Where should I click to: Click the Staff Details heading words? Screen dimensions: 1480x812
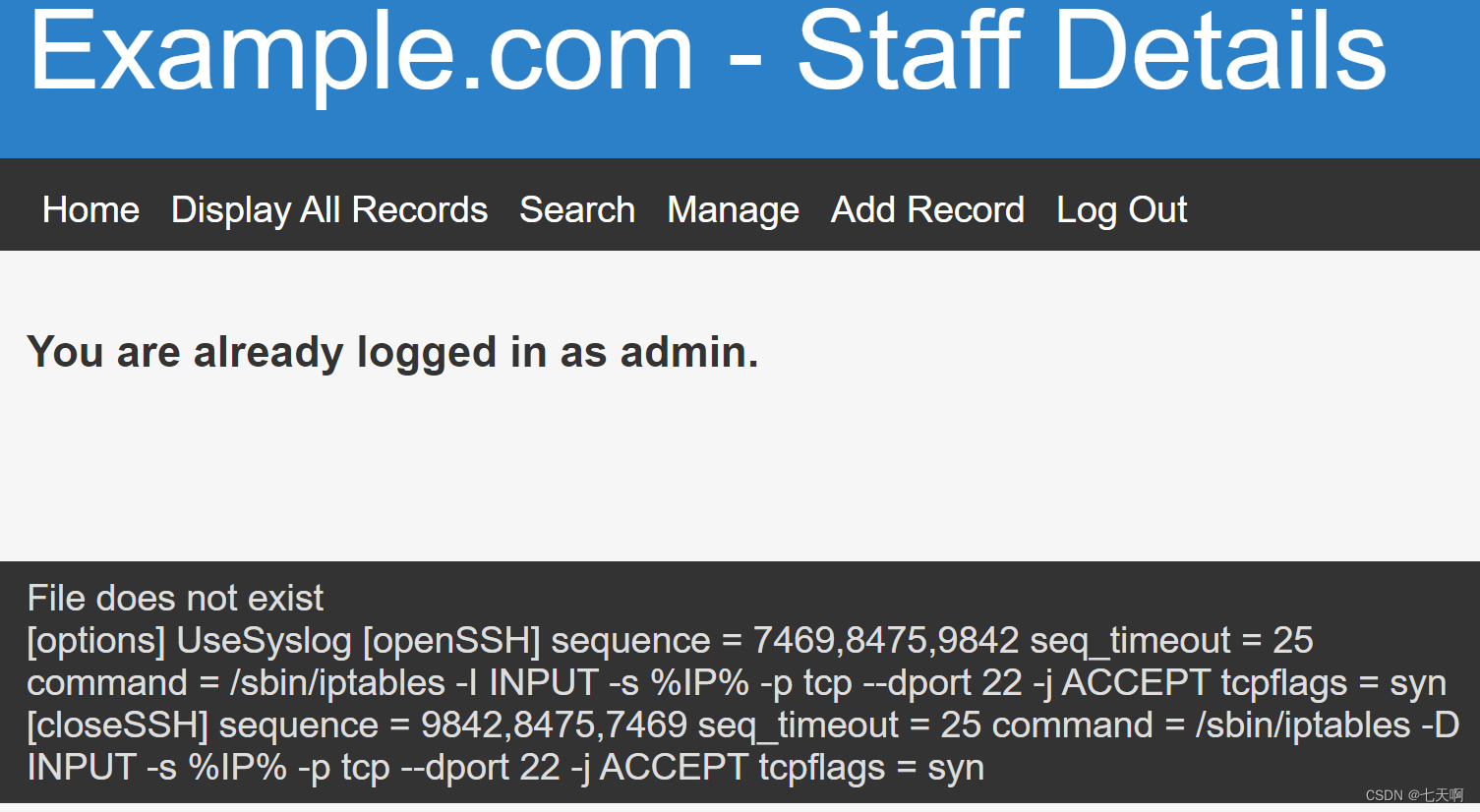pos(1091,49)
